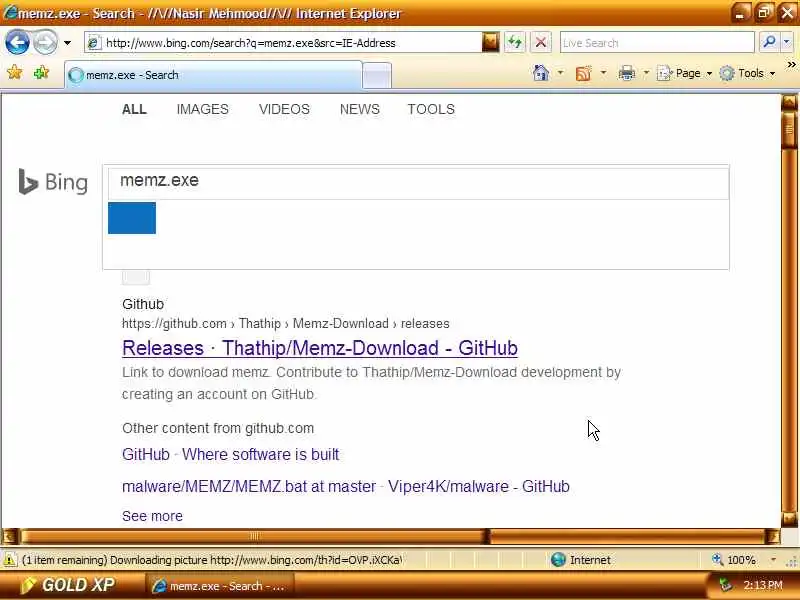
Task: Click the status bar warning icon
Action: (x=9, y=560)
